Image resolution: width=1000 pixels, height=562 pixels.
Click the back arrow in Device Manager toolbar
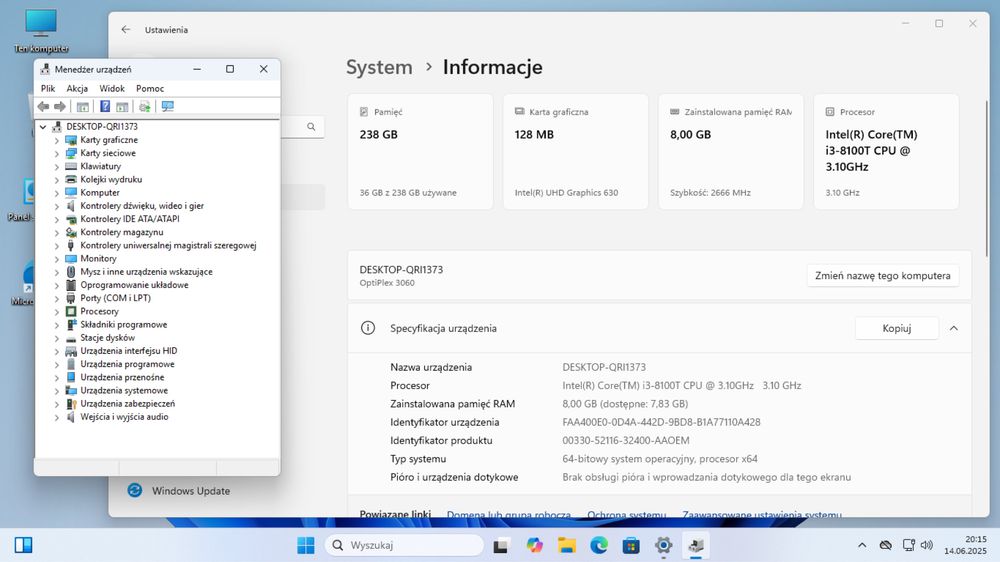[x=43, y=107]
